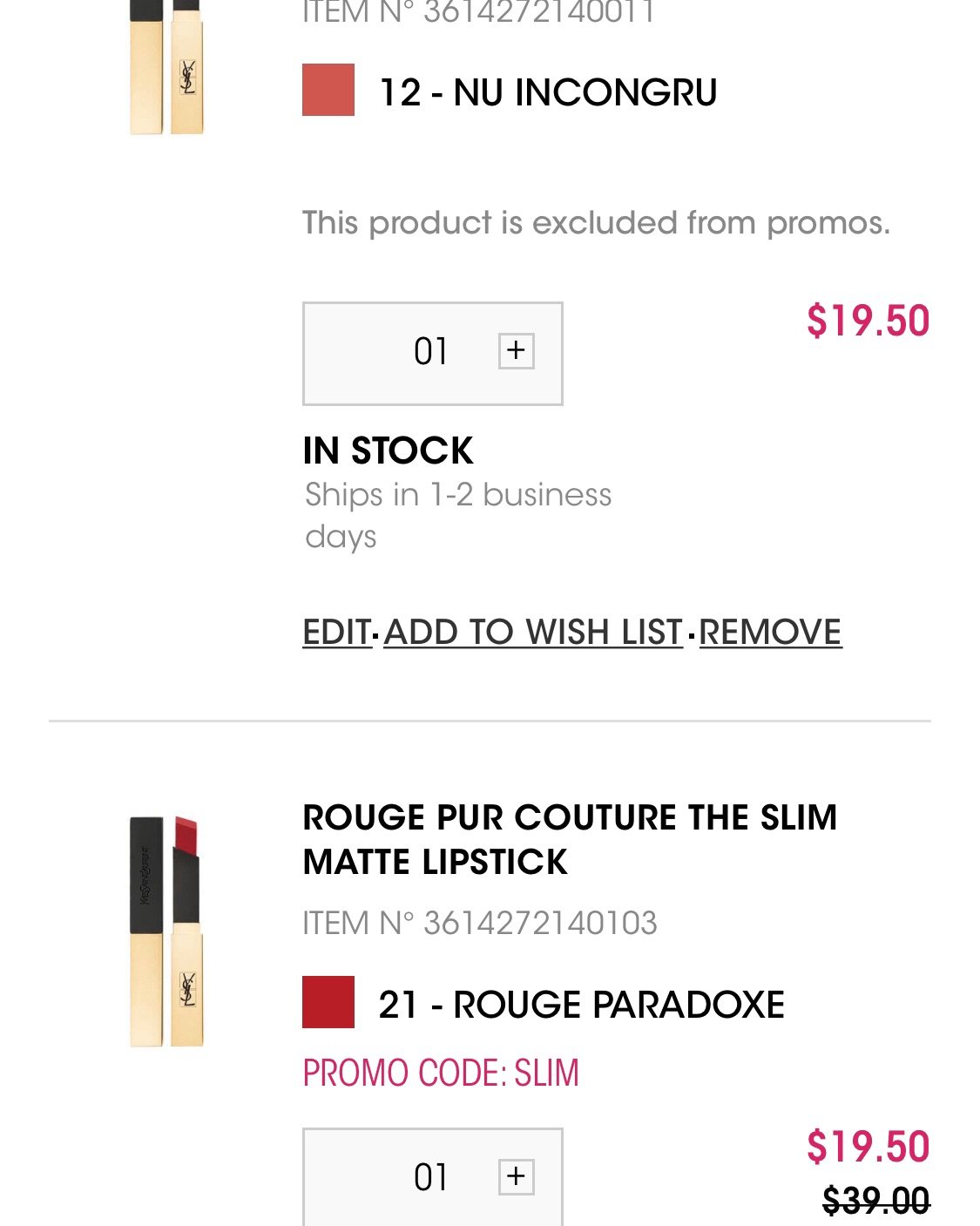
Task: Tap the $19.50 price beside Nu Incongru
Action: pos(868,321)
